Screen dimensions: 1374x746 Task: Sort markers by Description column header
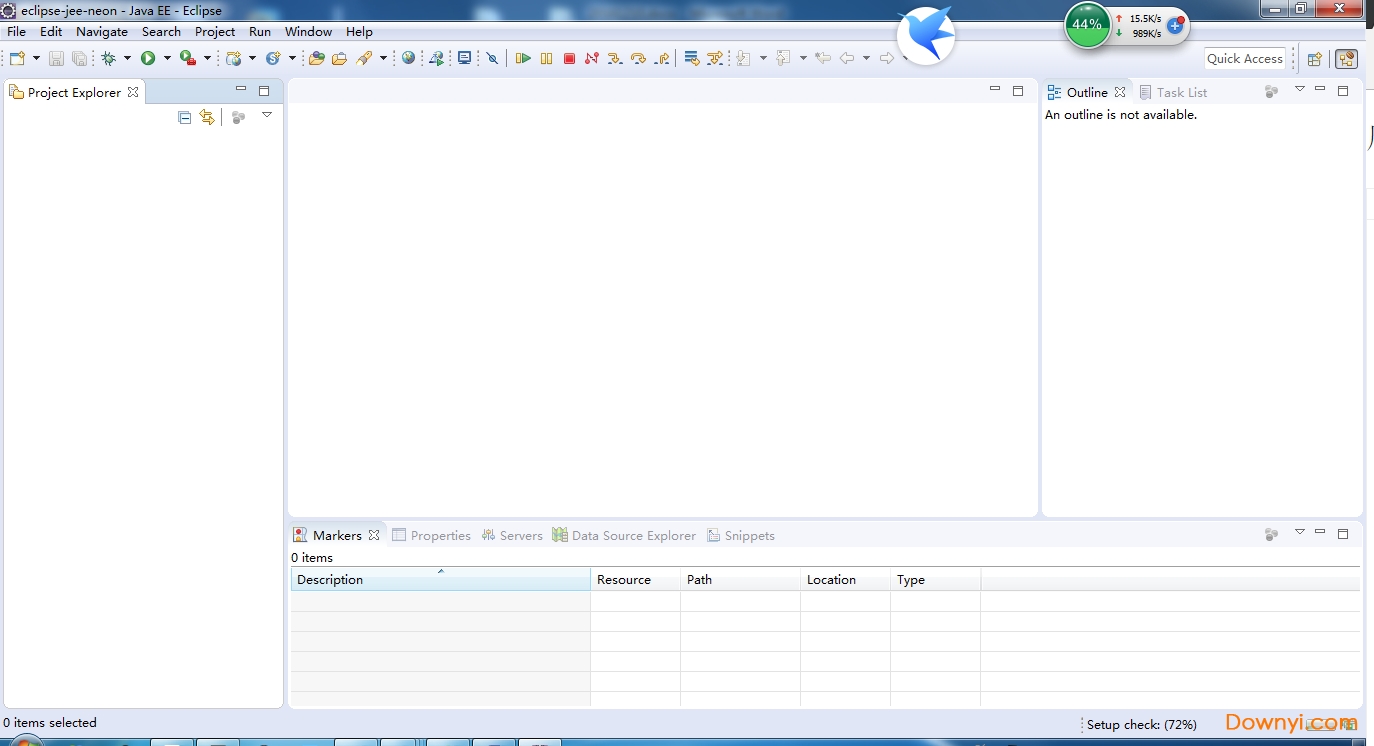(x=440, y=579)
